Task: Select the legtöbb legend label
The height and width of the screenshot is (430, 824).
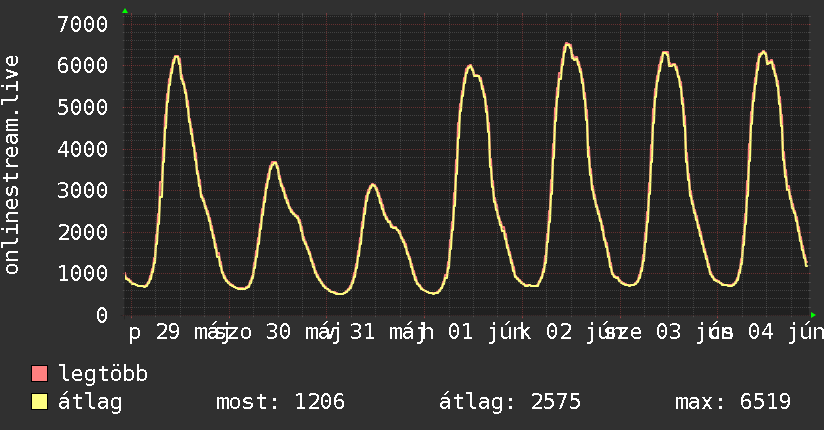Action: click(103, 374)
